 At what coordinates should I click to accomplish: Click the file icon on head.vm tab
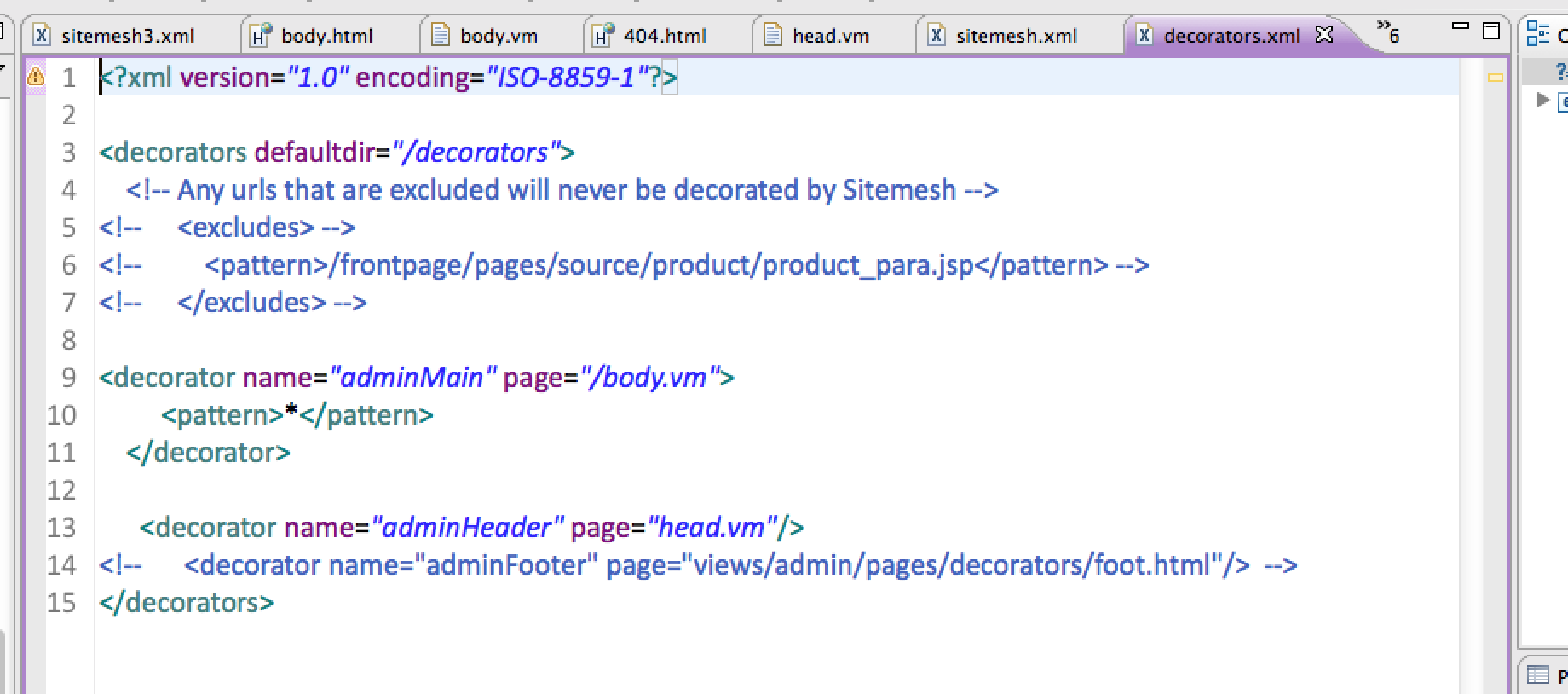click(x=772, y=35)
